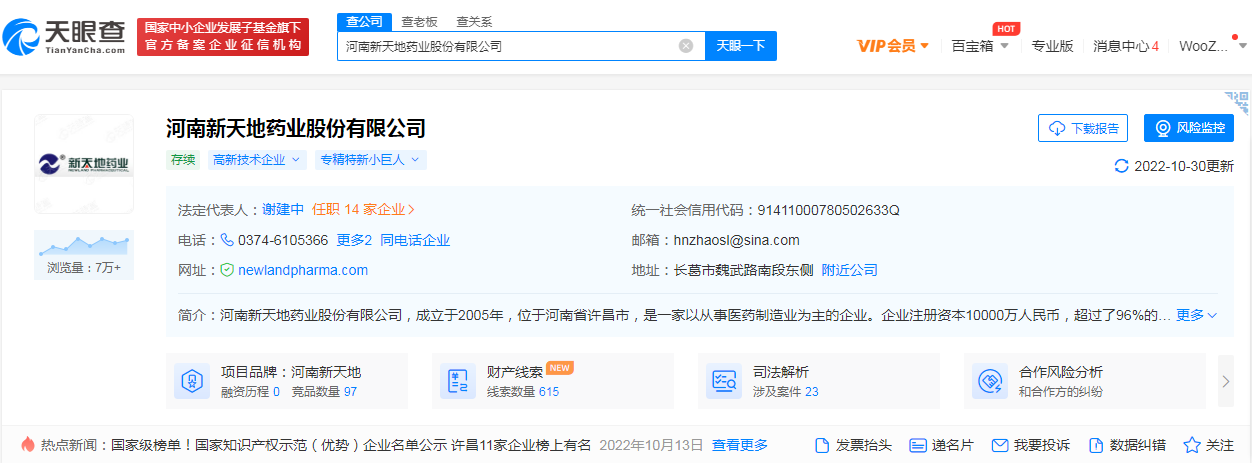The image size is (1252, 463).
Task: Expand the company intro with 更多
Action: (1197, 315)
